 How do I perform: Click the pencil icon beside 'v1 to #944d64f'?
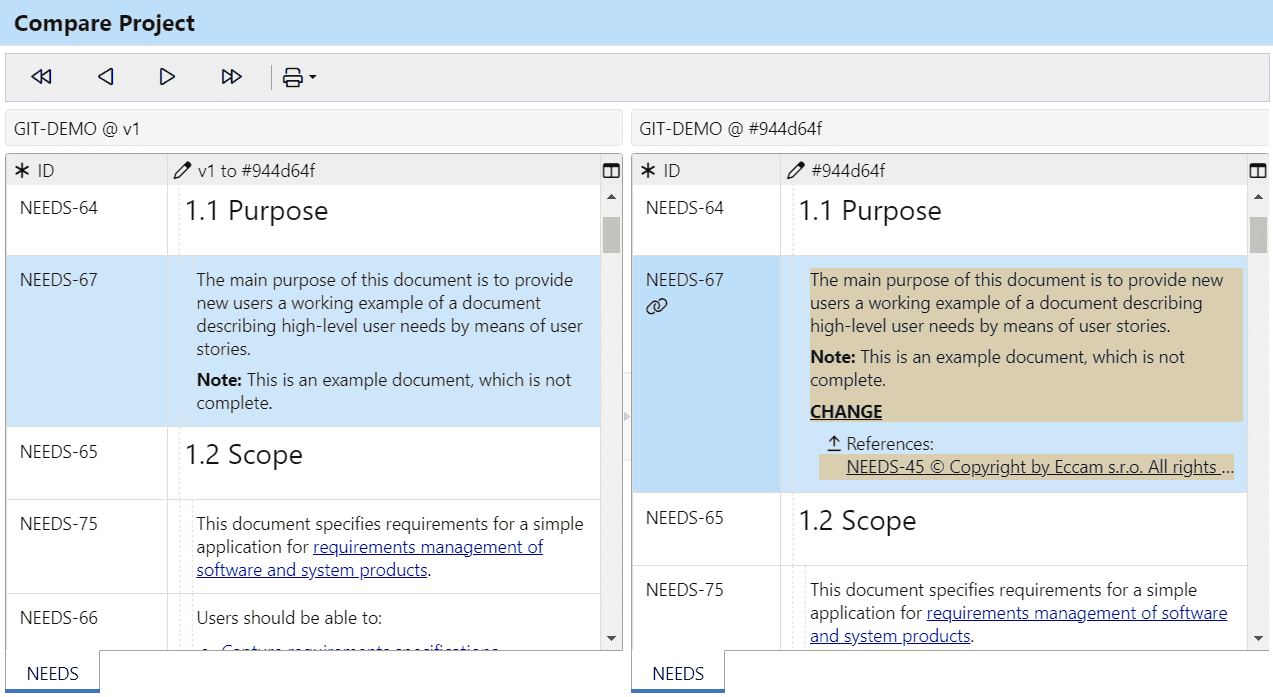182,171
